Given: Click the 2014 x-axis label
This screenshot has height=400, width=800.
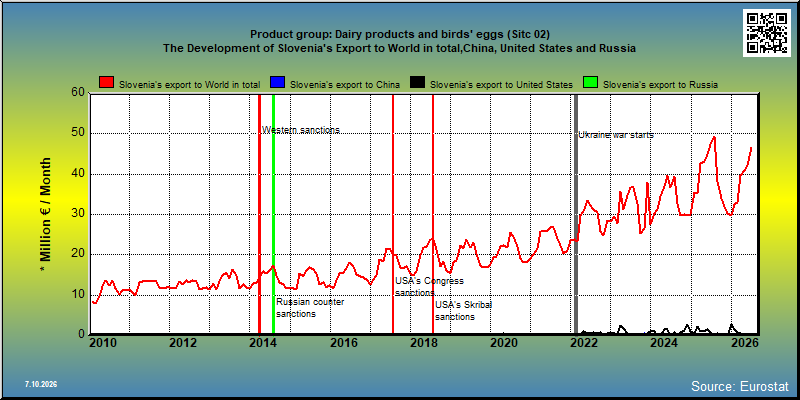Looking at the screenshot, I should tap(263, 343).
